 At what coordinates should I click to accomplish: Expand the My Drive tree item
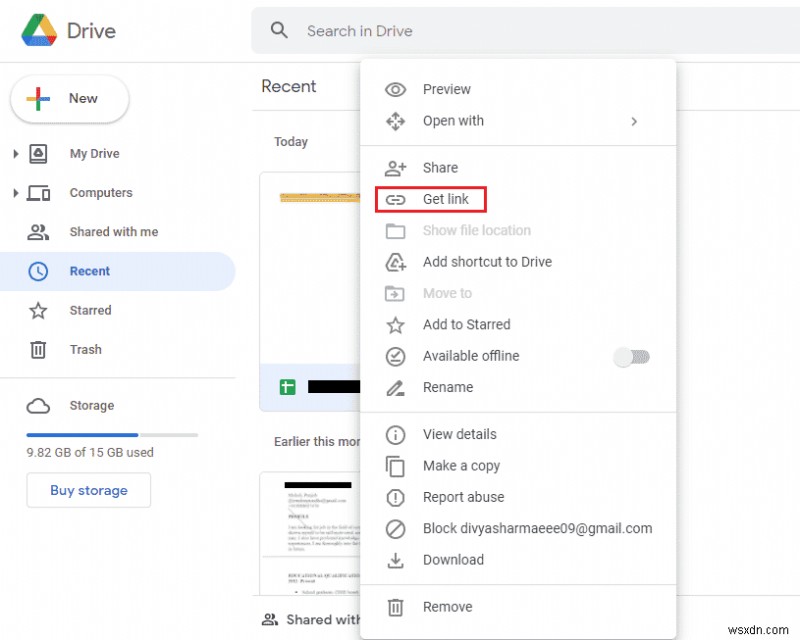tap(15, 153)
